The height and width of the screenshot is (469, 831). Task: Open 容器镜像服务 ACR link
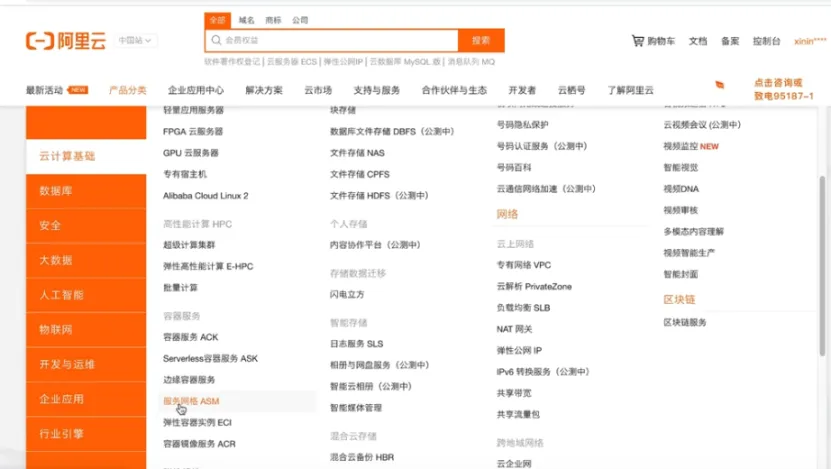[x=199, y=444]
